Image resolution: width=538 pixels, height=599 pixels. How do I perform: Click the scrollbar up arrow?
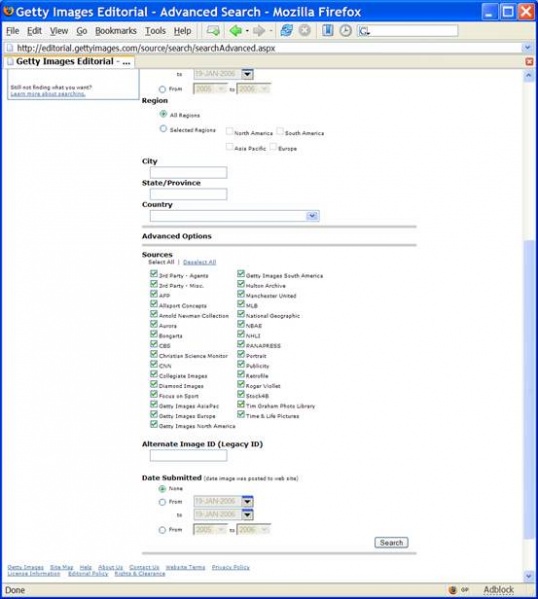(x=529, y=76)
